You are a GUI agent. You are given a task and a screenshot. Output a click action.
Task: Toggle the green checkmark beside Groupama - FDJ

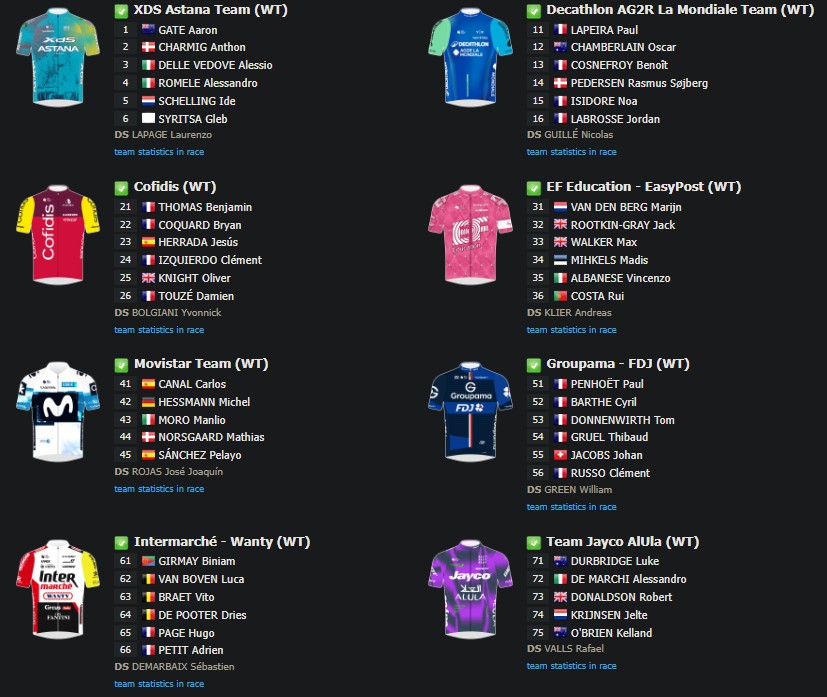(x=534, y=365)
